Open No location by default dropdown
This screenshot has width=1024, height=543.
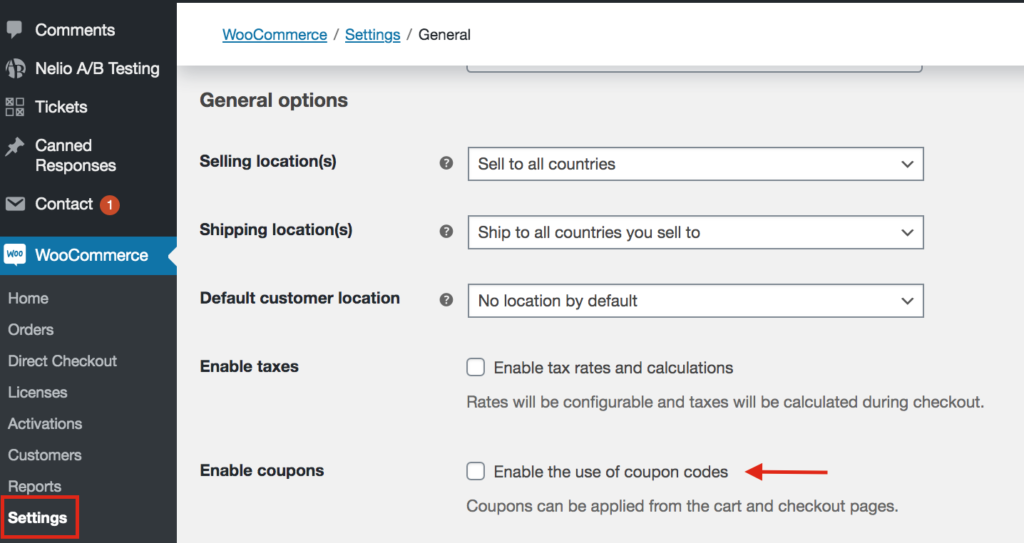click(x=695, y=300)
